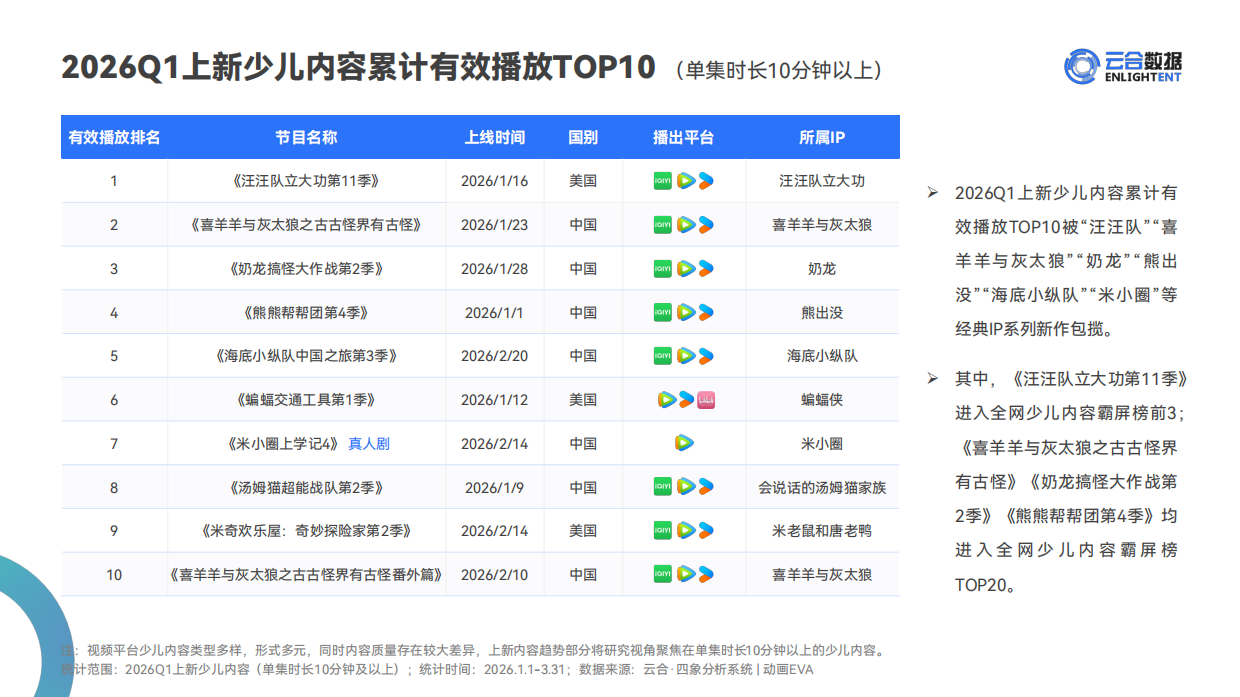Click the subtitle （单集时长10分钟以上）
Viewport: 1240px width, 697px height.
coord(779,70)
